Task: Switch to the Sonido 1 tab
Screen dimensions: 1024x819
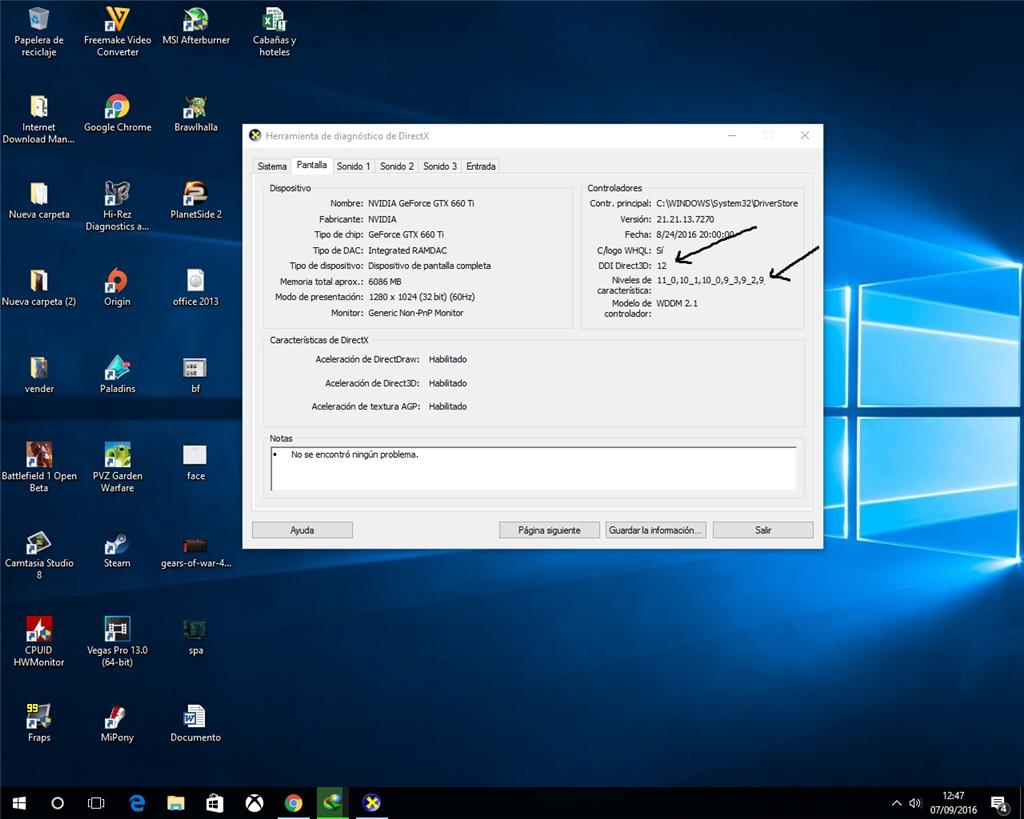Action: pos(353,166)
